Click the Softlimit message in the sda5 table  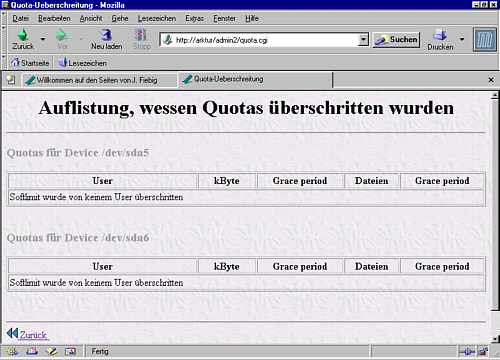(x=96, y=197)
